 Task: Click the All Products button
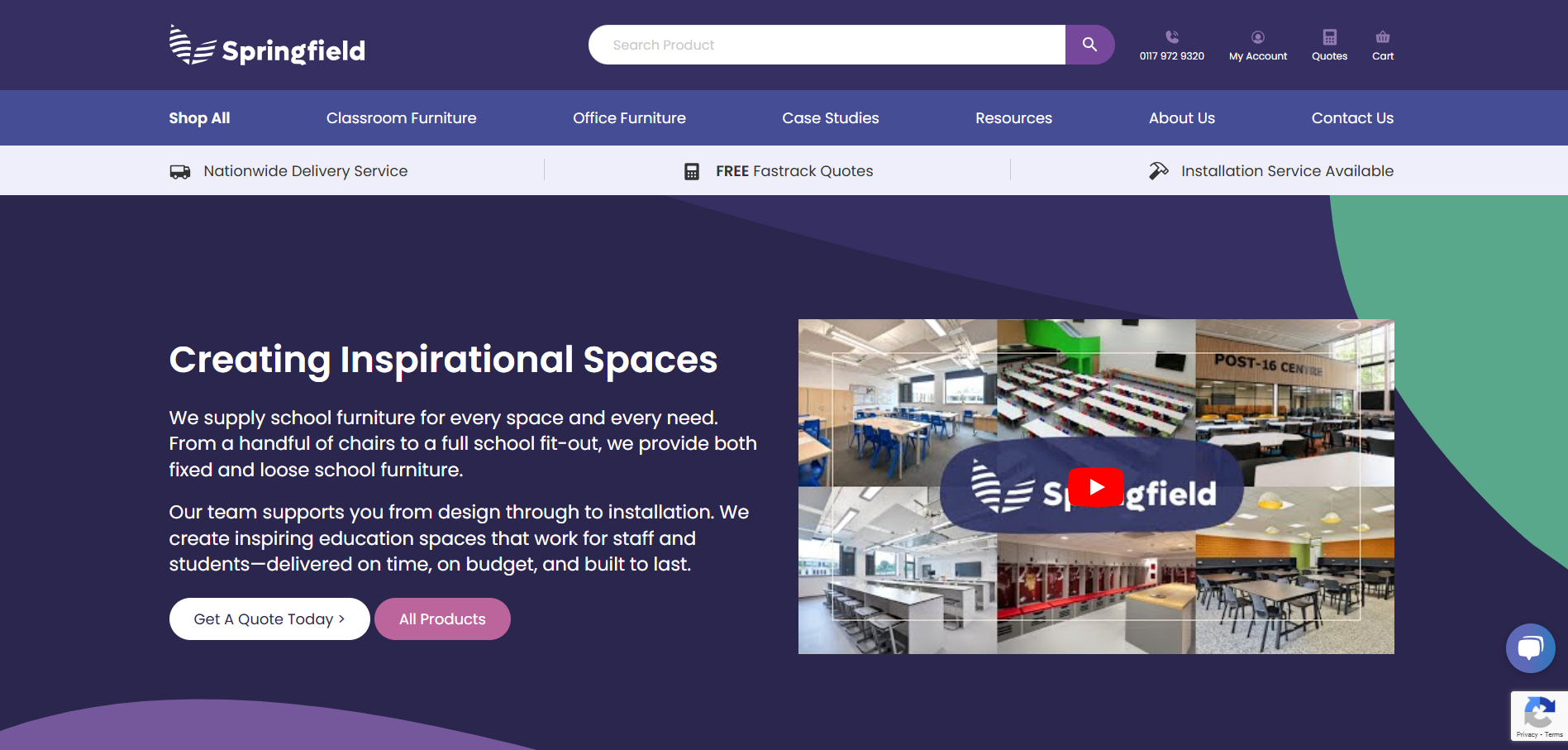pyautogui.click(x=442, y=619)
